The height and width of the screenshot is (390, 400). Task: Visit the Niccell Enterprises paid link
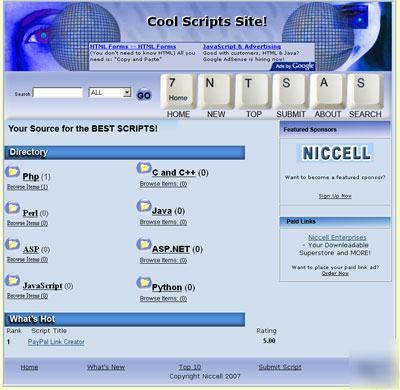click(x=337, y=237)
